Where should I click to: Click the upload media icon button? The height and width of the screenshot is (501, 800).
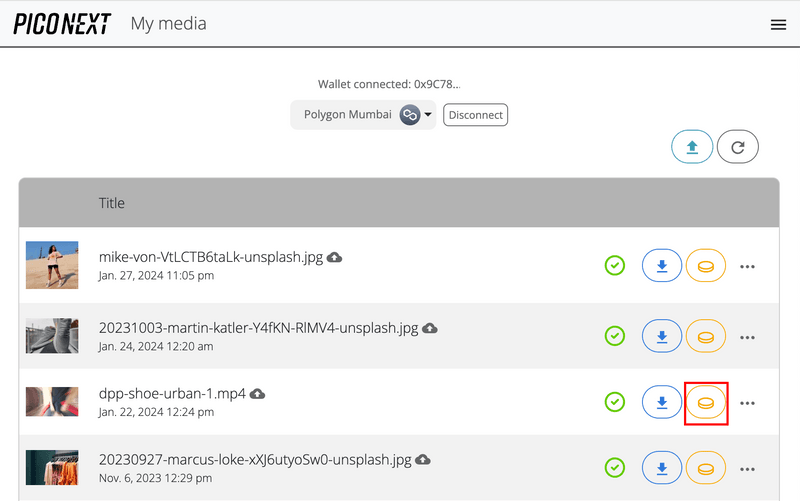[692, 147]
